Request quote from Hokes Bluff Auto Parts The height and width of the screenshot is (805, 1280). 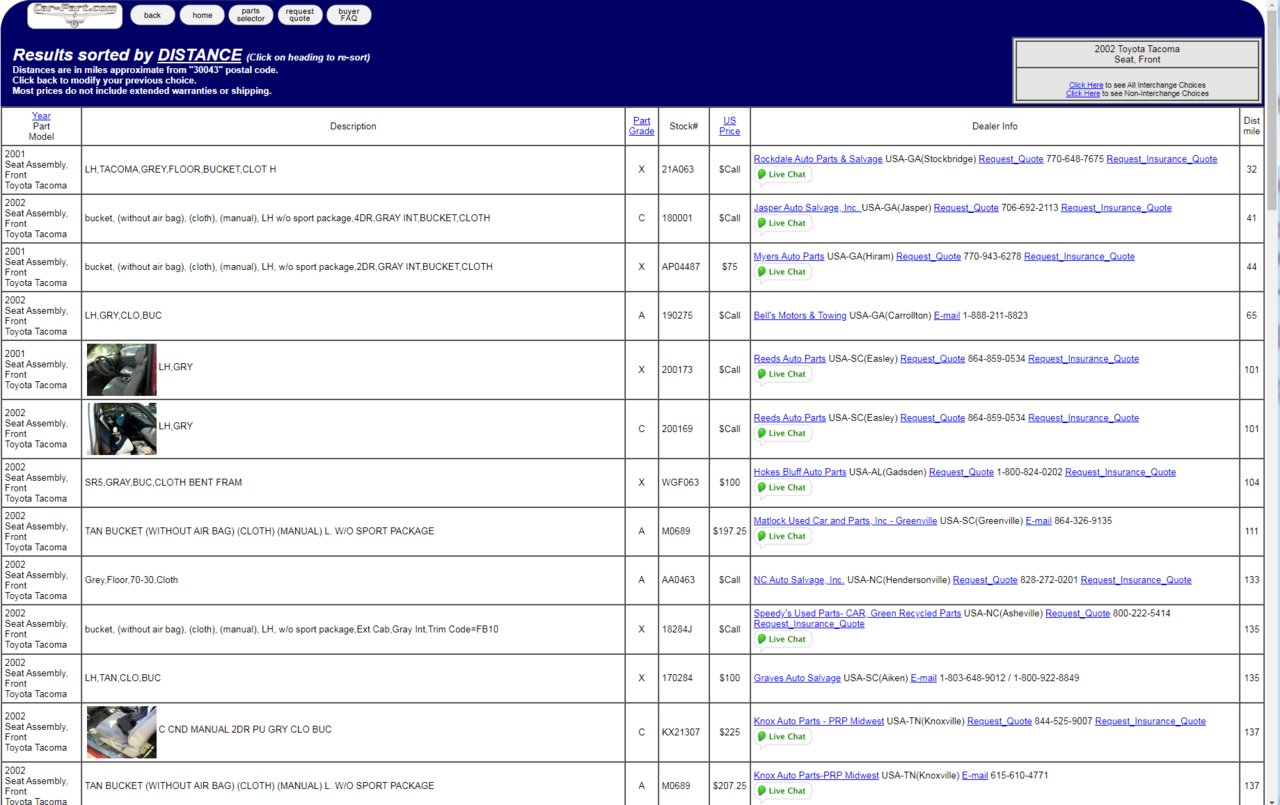[961, 472]
